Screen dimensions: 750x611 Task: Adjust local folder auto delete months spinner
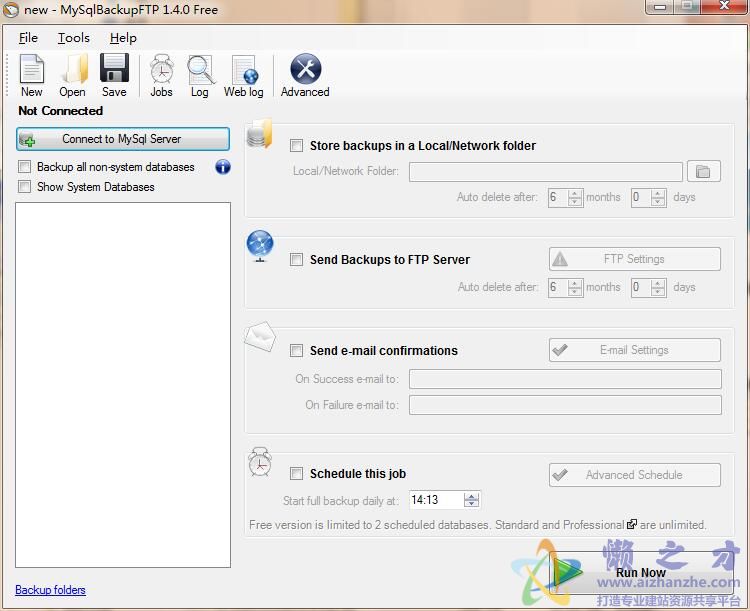tap(575, 197)
